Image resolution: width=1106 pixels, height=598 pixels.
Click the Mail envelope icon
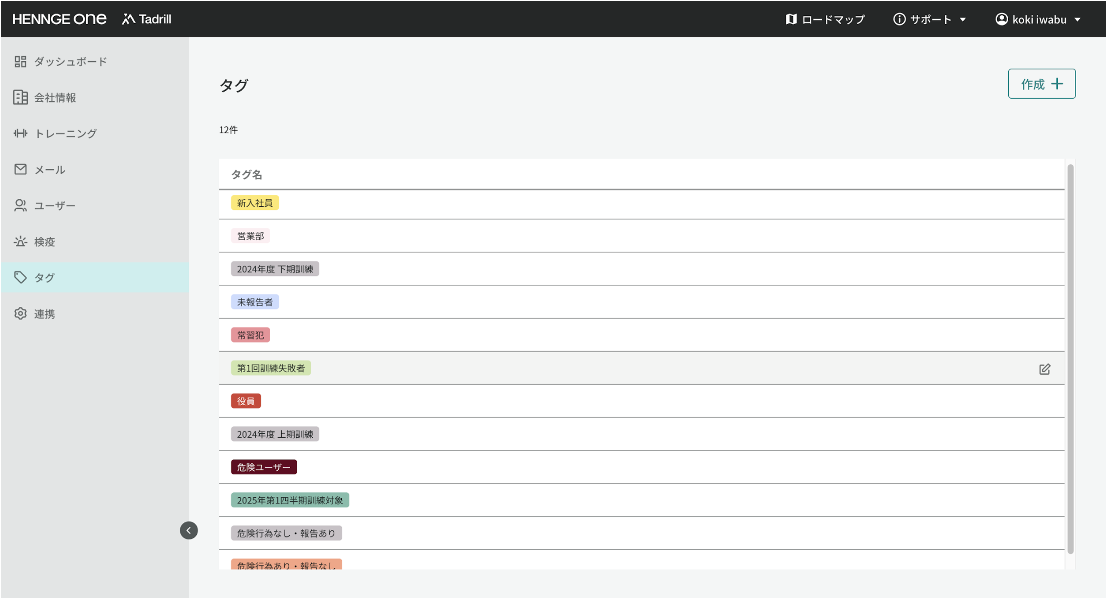click(20, 170)
